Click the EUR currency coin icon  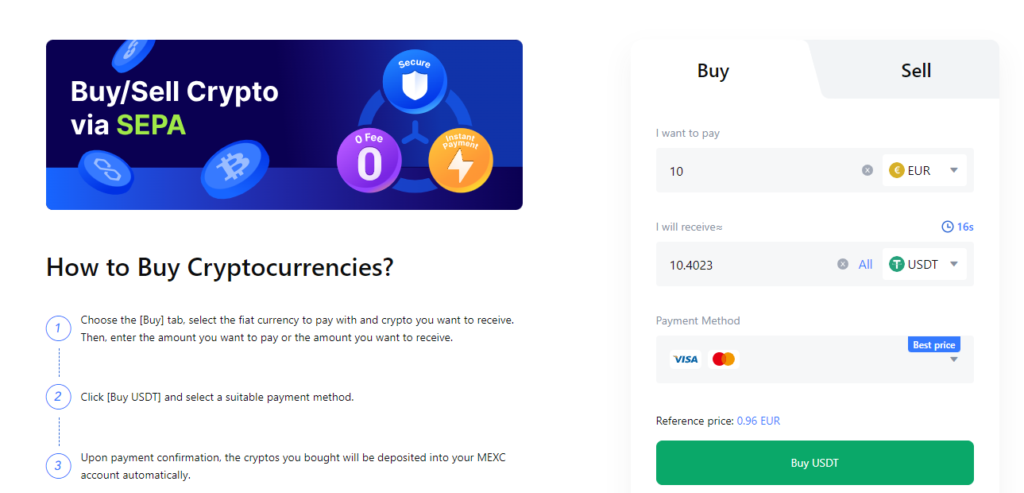(896, 170)
